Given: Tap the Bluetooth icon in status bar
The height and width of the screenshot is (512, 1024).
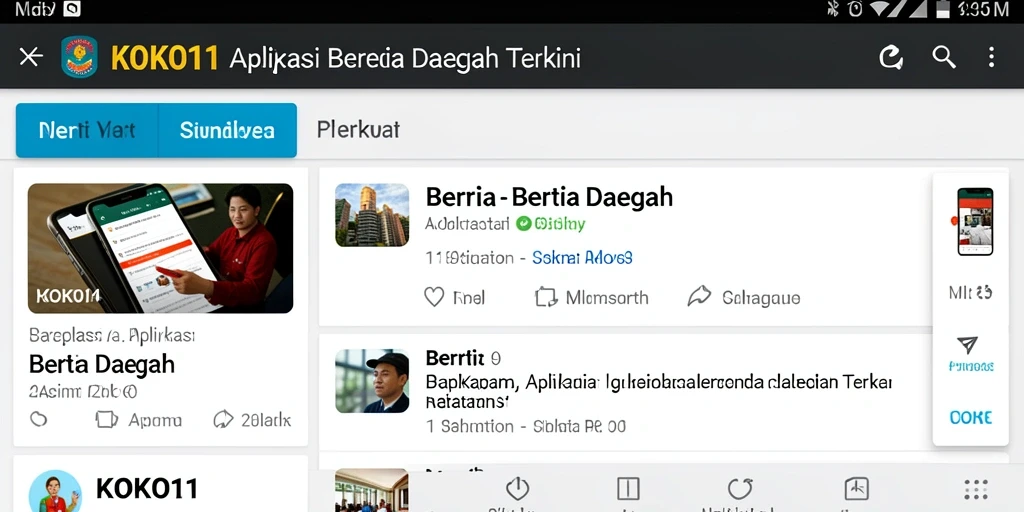Looking at the screenshot, I should (833, 8).
